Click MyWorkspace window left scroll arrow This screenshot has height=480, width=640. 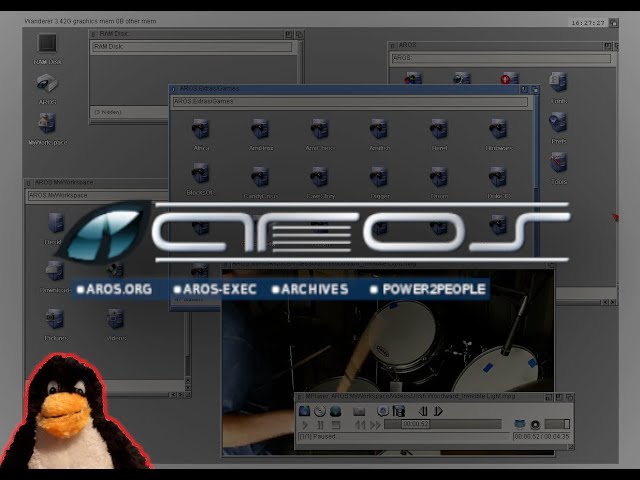173,395
